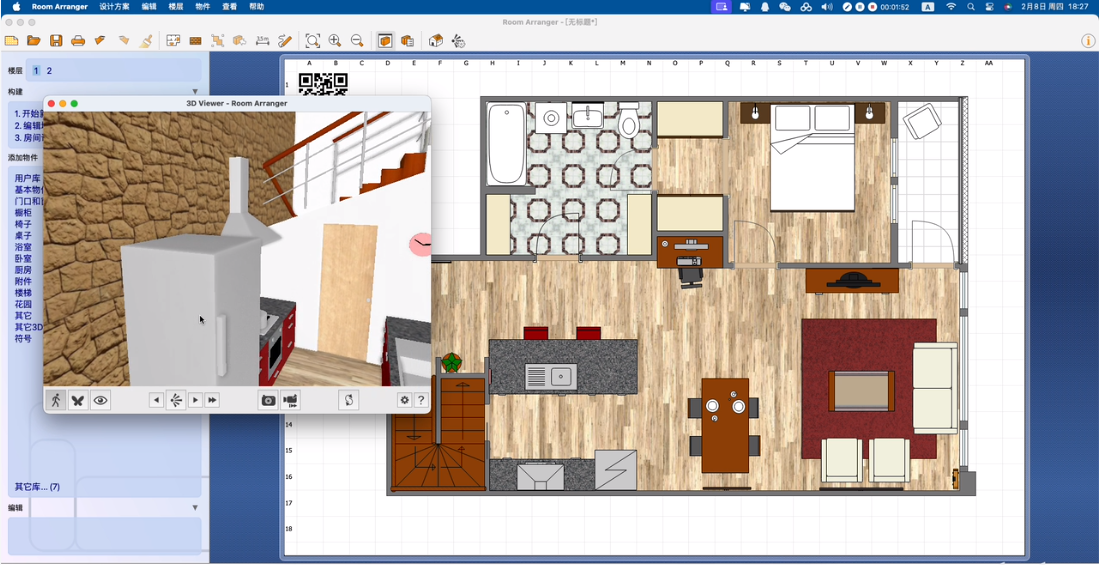The height and width of the screenshot is (565, 1099).
Task: Open 3D Viewer settings gear
Action: [x=404, y=400]
